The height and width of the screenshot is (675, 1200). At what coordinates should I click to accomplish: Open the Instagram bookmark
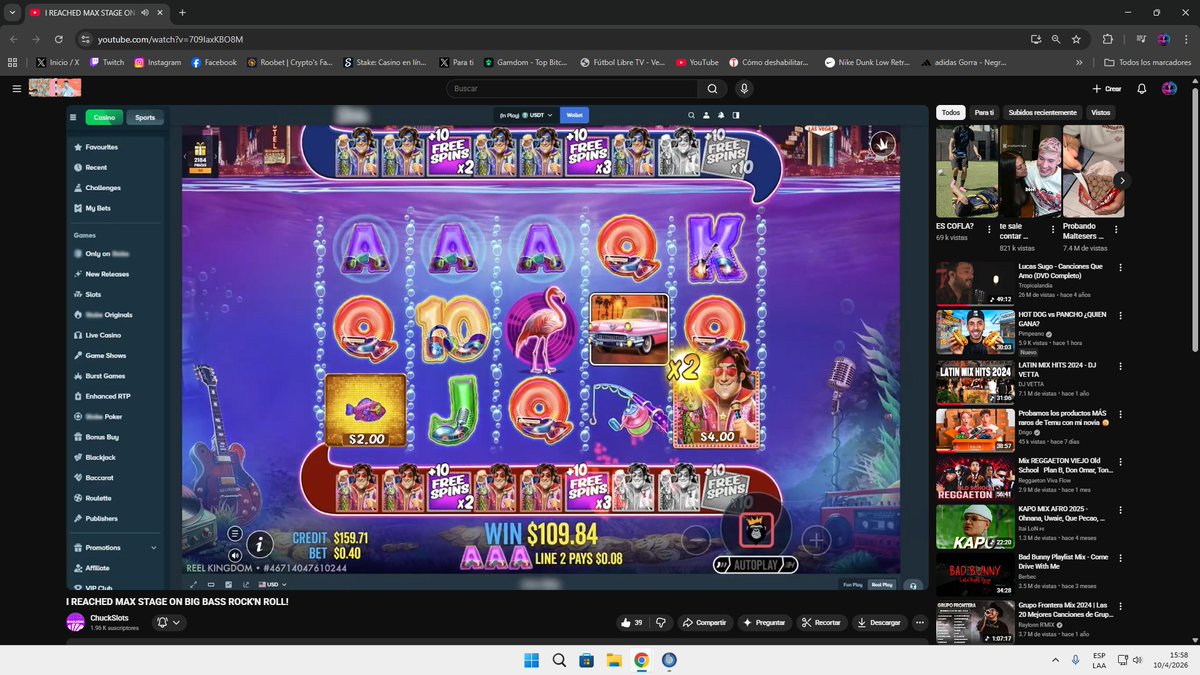158,62
